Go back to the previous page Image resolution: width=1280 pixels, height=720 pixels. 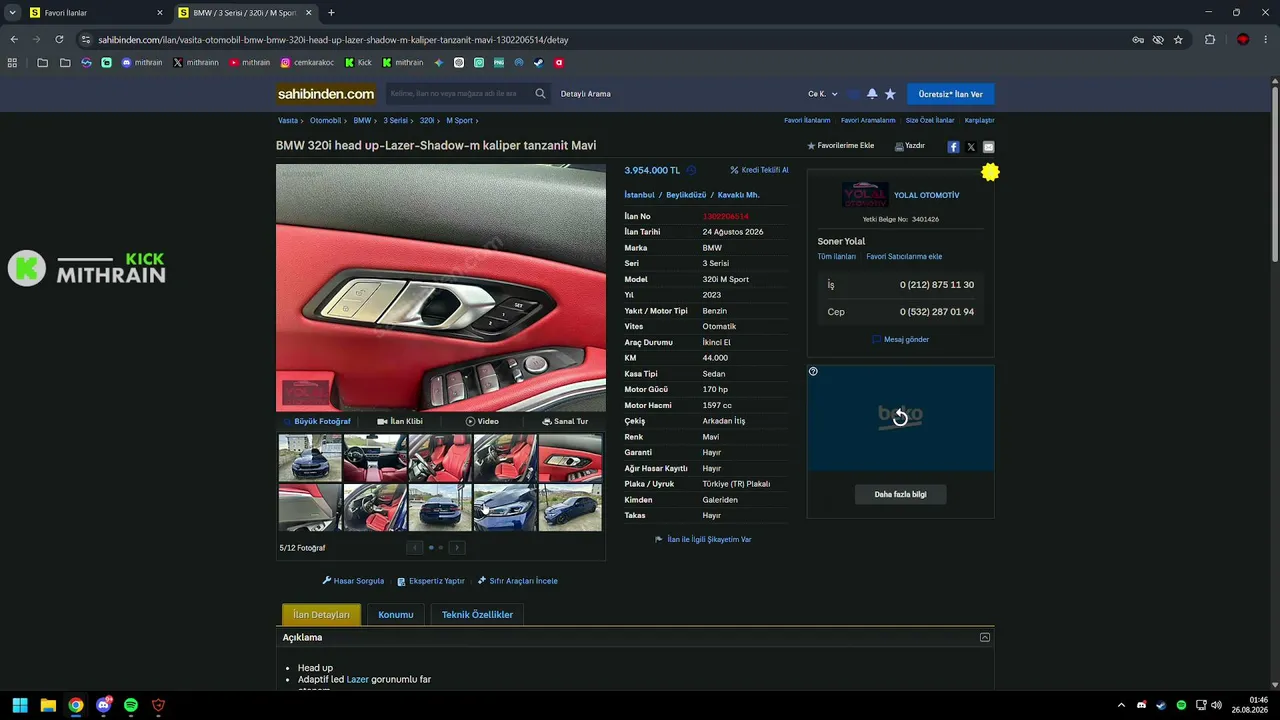[14, 40]
